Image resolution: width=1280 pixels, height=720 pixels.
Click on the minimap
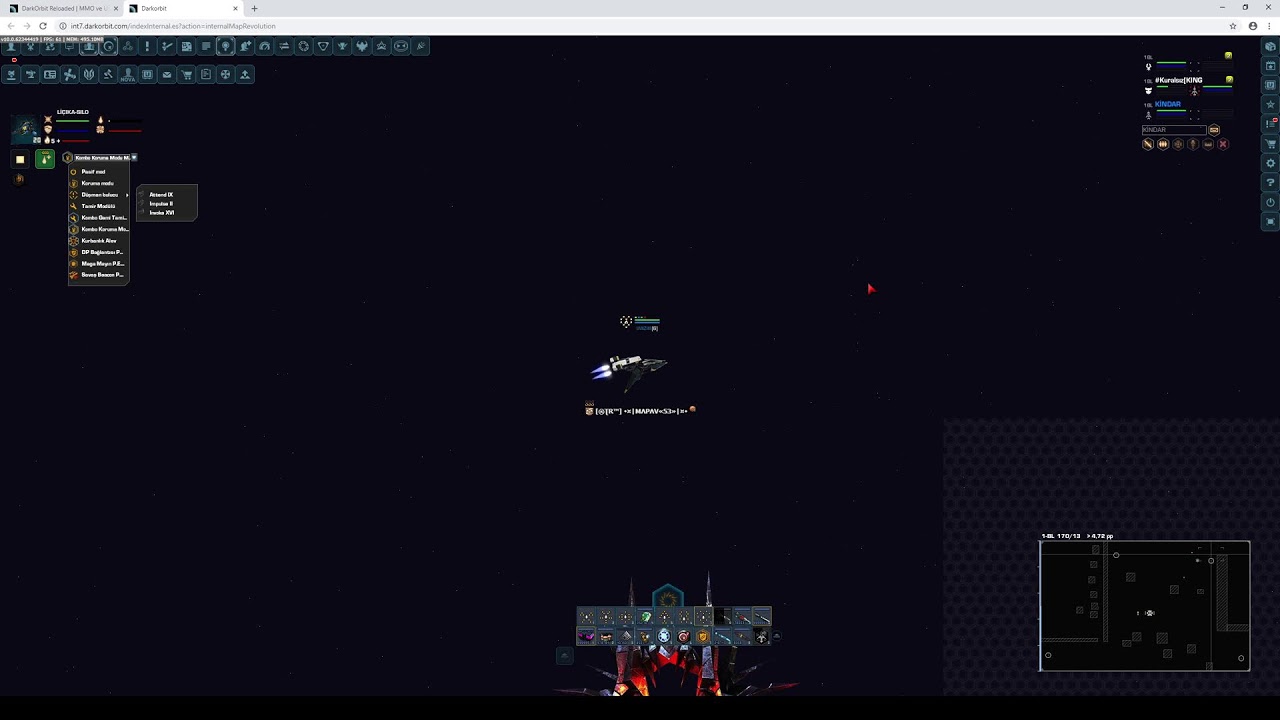coord(1145,606)
